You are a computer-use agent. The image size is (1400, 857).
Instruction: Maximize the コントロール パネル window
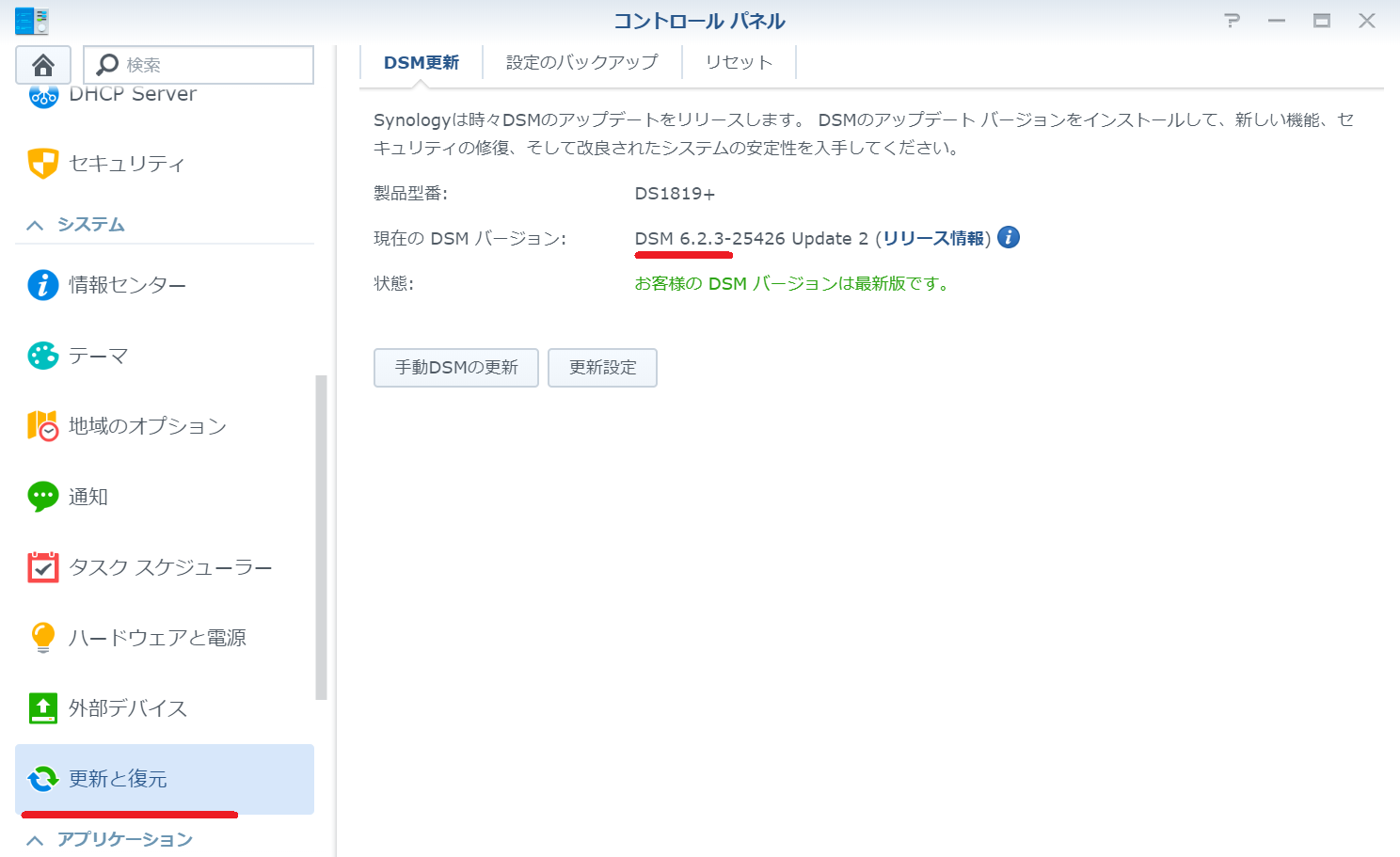(1322, 21)
